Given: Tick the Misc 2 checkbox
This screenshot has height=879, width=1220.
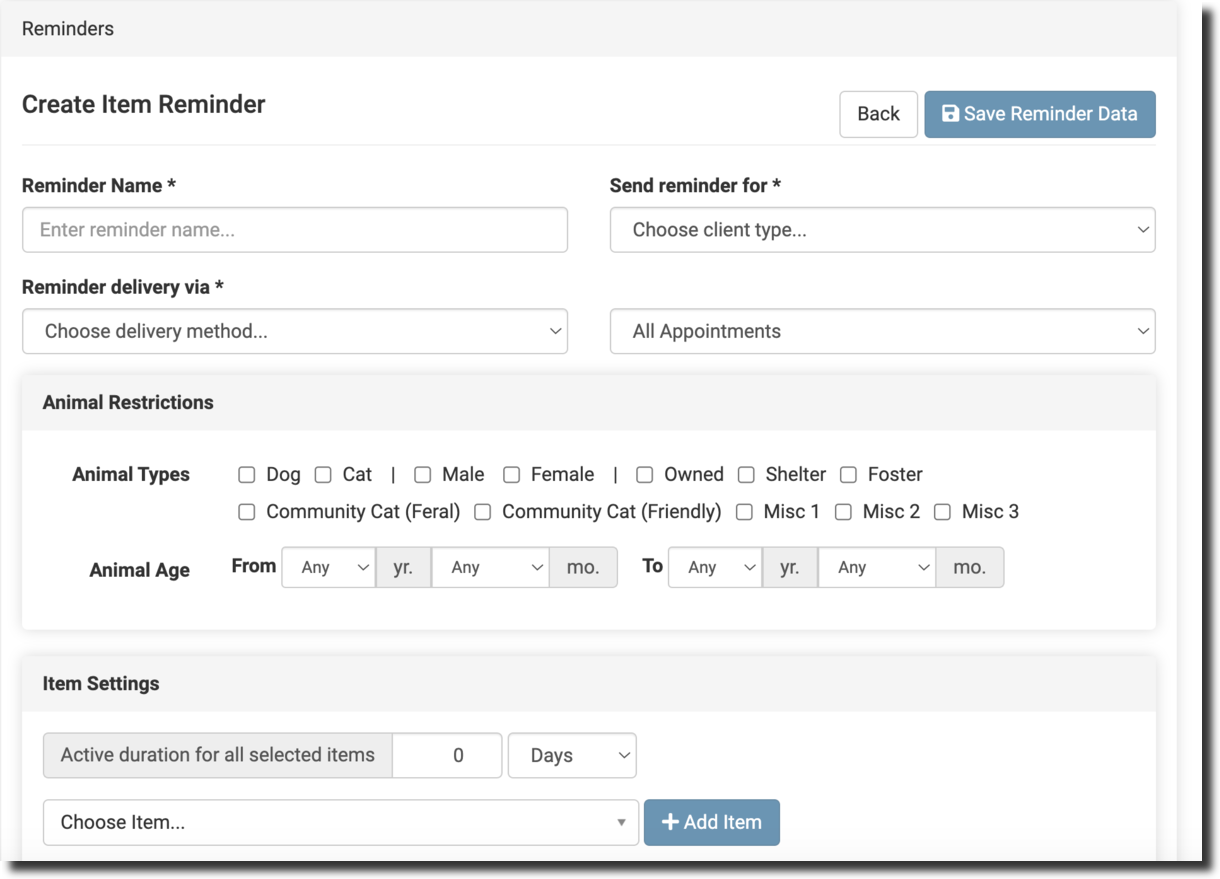Looking at the screenshot, I should click(843, 512).
